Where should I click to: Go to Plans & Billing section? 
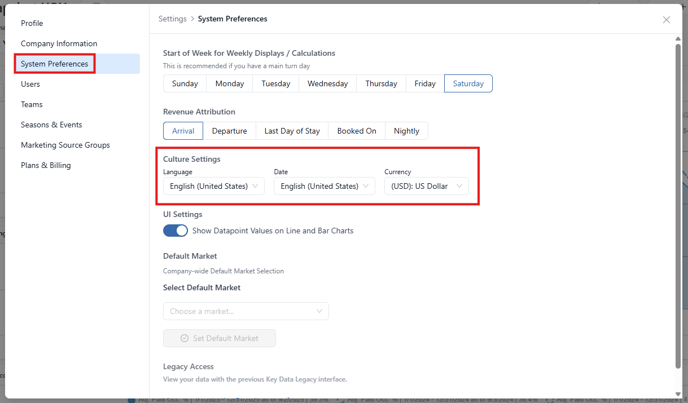click(46, 165)
